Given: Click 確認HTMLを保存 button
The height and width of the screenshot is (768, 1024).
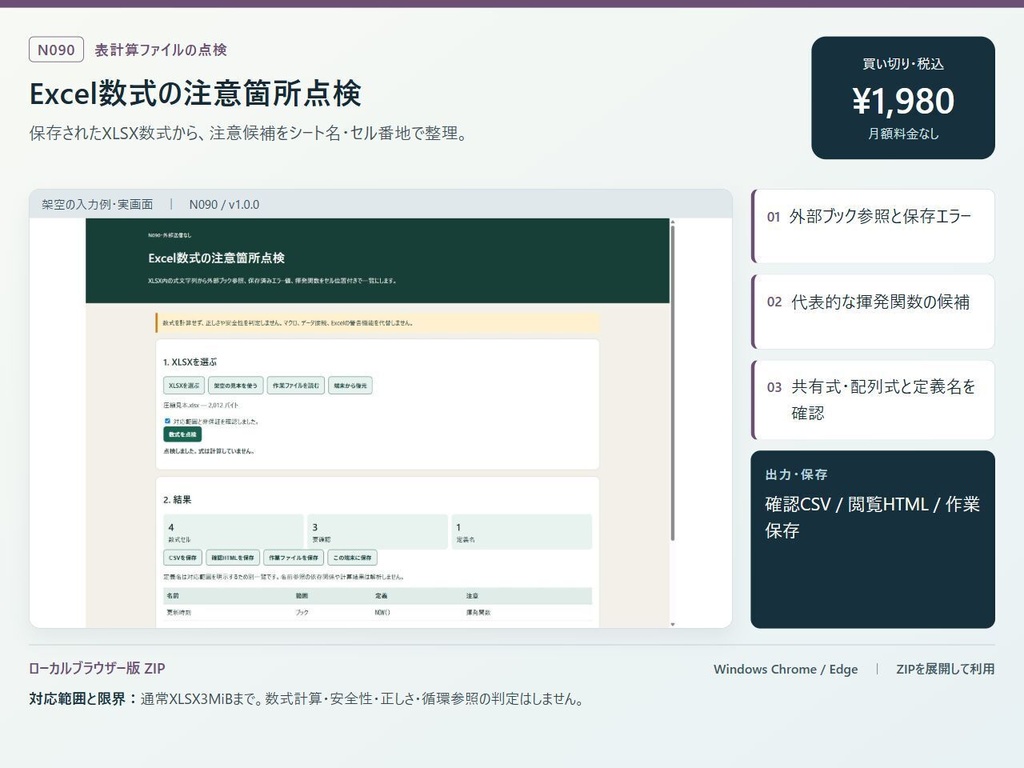Looking at the screenshot, I should [x=233, y=558].
